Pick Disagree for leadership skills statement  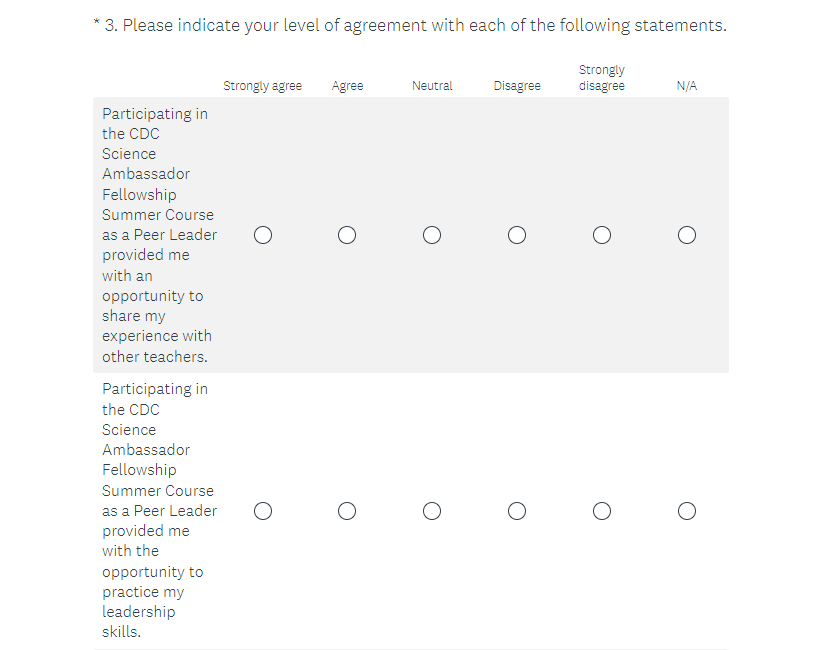click(x=517, y=511)
